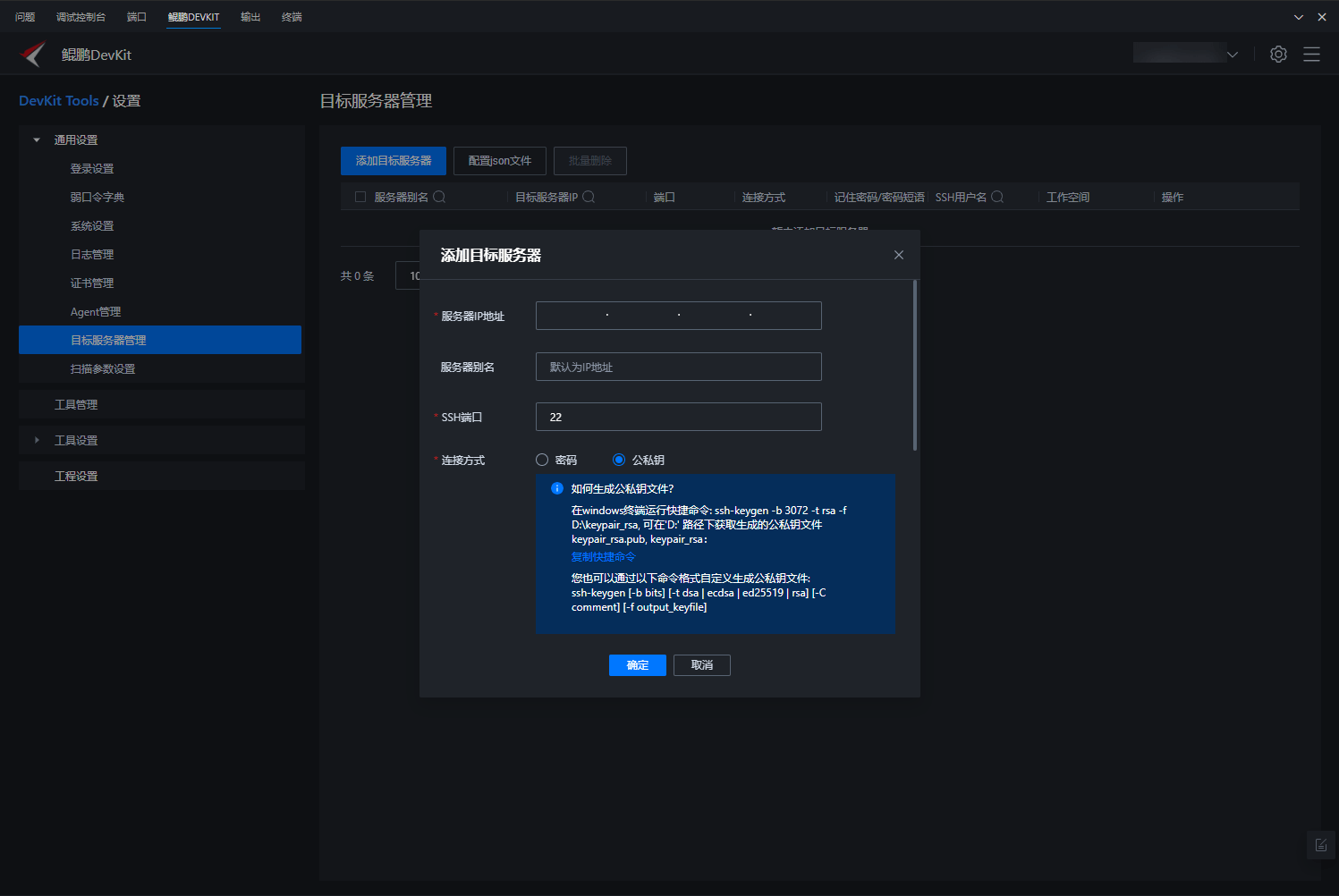This screenshot has height=896, width=1339.
Task: Switch to the 端口 tab
Action: 136,17
